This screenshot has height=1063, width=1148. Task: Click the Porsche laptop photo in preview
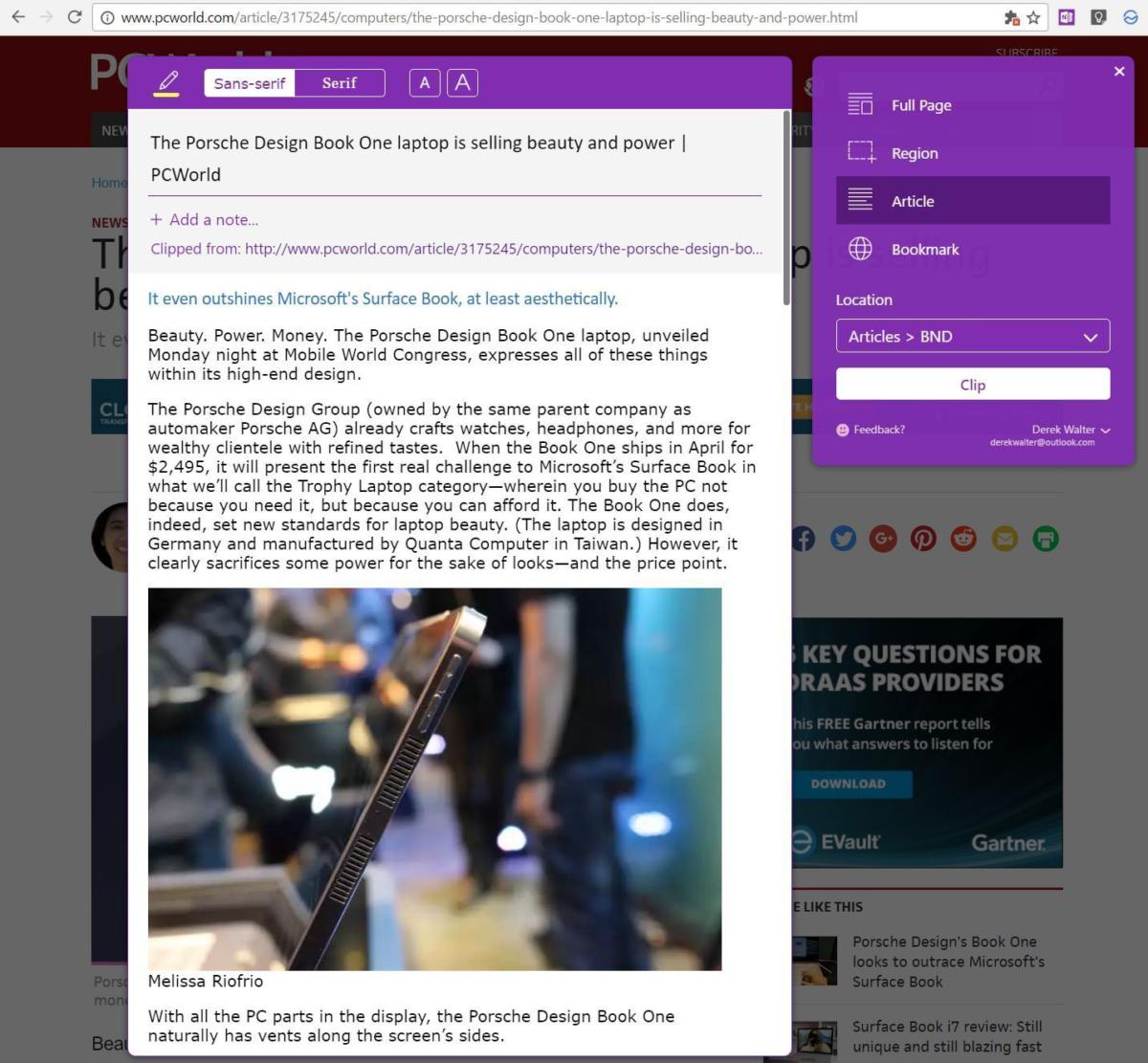click(x=434, y=779)
